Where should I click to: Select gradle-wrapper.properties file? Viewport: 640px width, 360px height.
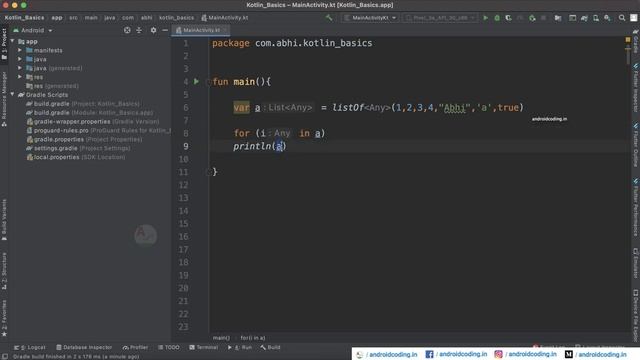pyautogui.click(x=93, y=122)
